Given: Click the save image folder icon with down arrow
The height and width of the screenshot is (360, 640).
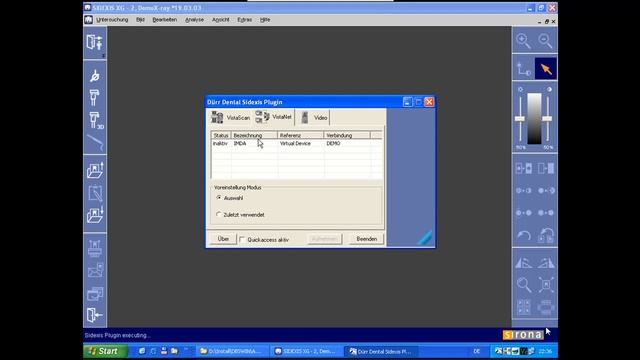Looking at the screenshot, I should pos(95,215).
